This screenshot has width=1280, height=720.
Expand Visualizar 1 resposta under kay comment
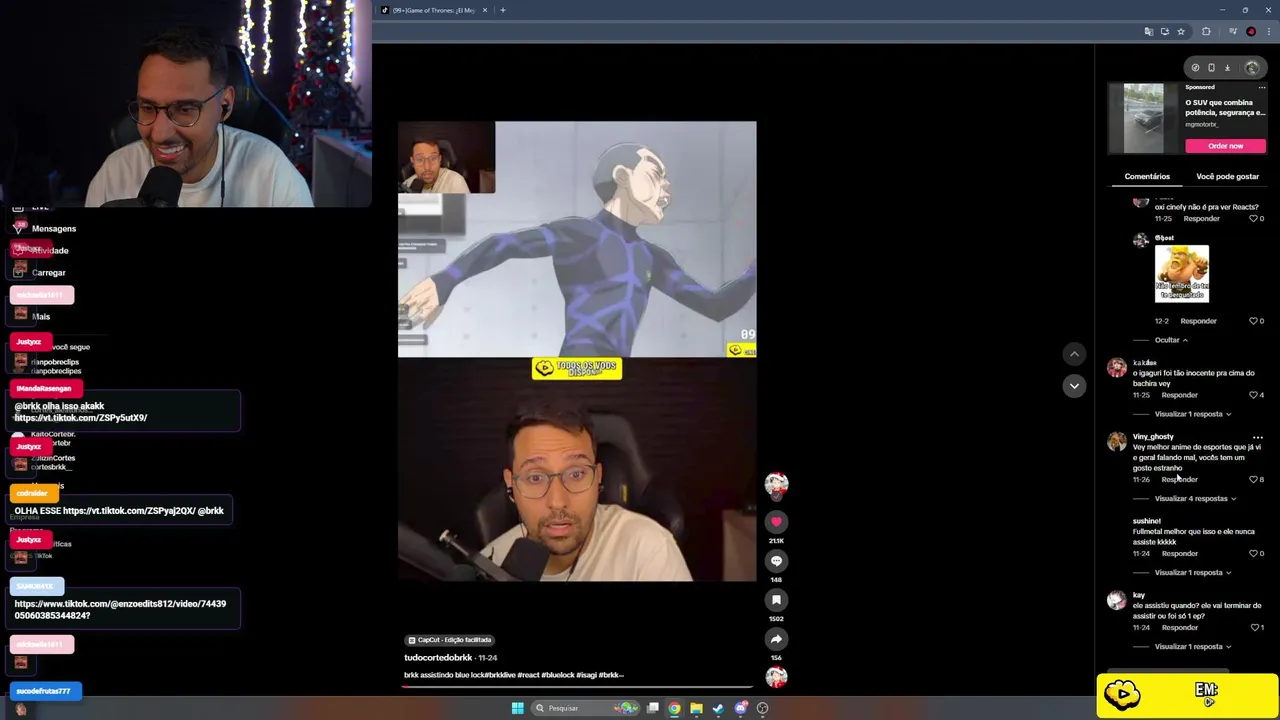point(1192,647)
